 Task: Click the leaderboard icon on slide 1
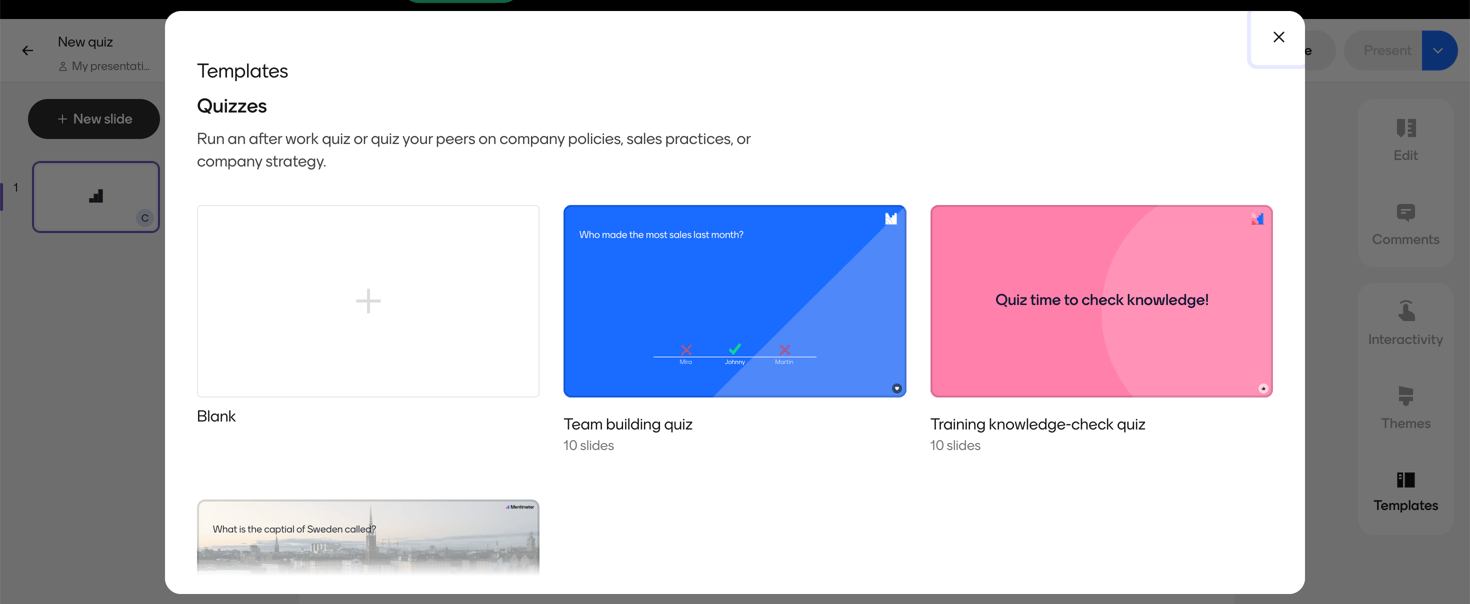(x=96, y=196)
